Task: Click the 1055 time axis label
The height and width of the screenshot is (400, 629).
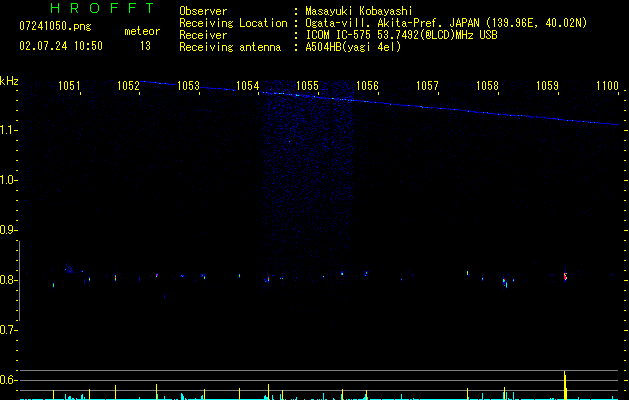Action: click(307, 86)
